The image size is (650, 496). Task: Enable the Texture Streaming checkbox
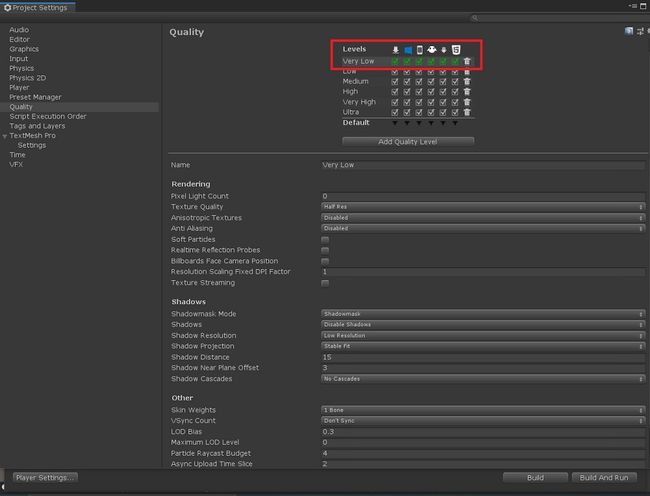coord(325,283)
